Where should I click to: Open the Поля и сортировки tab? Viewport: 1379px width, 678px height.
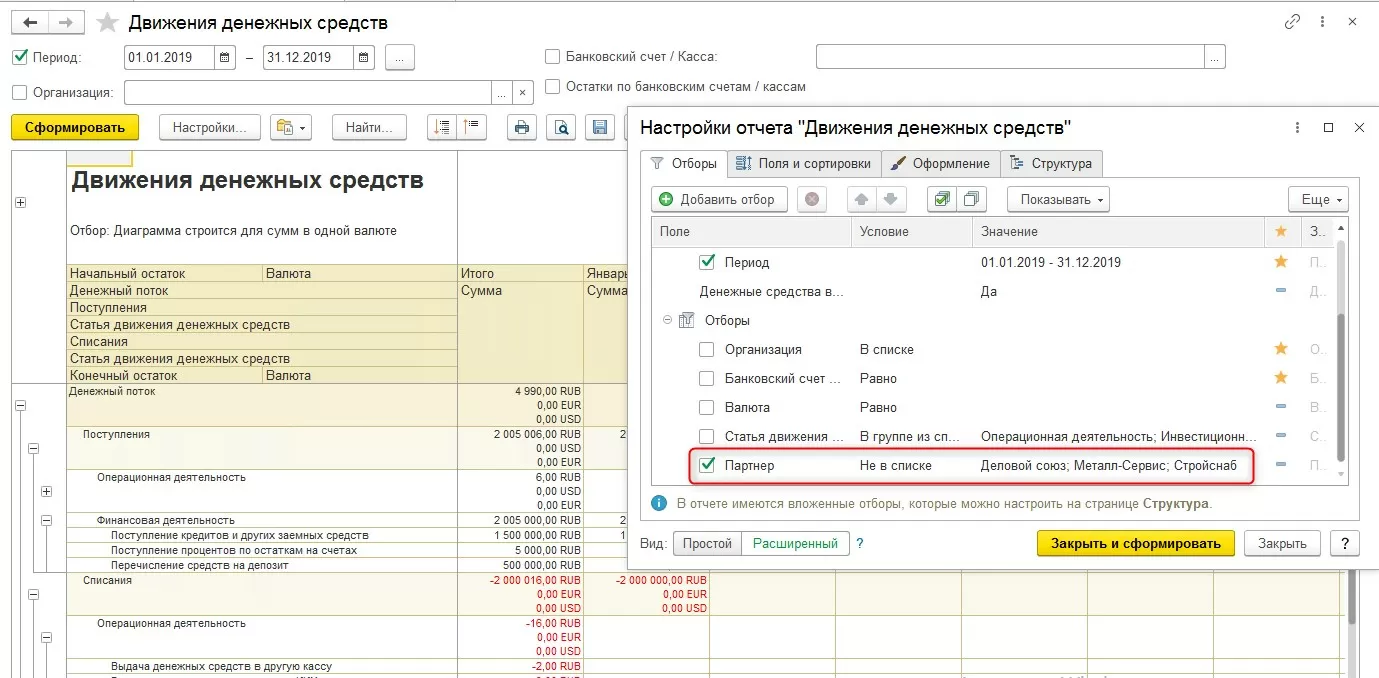tap(805, 163)
